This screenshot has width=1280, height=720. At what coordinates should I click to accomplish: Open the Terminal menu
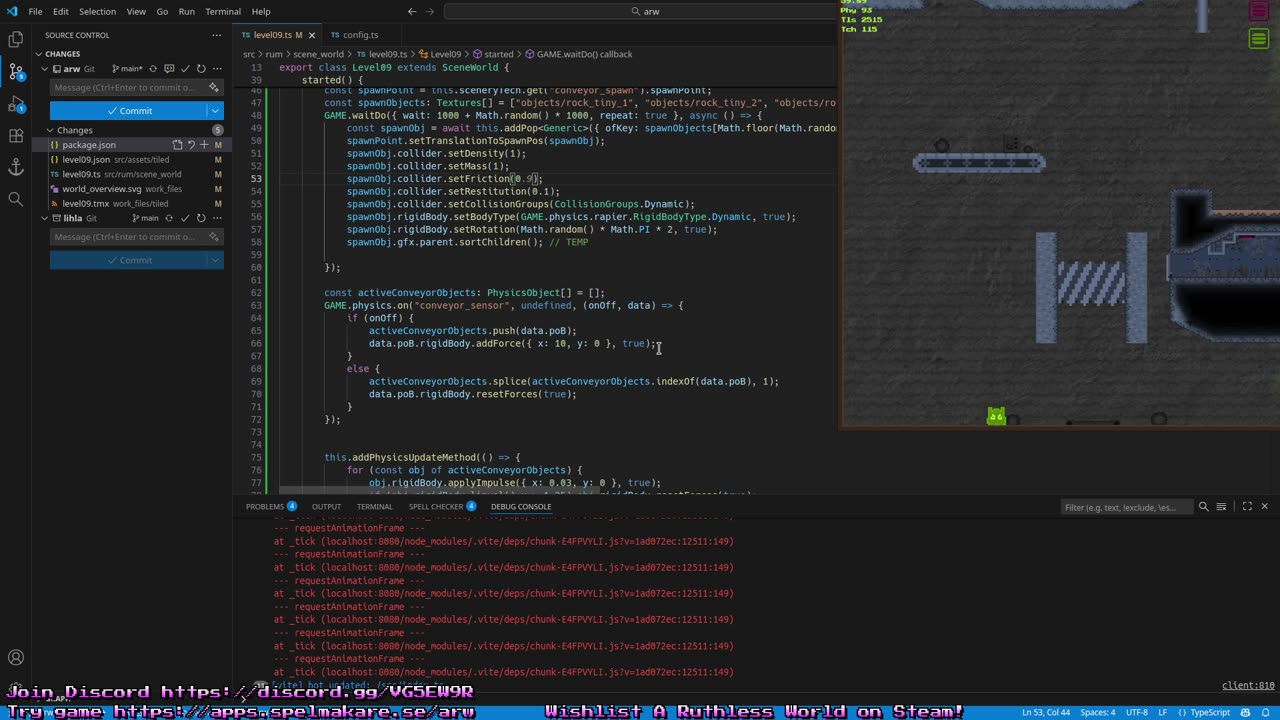(223, 11)
